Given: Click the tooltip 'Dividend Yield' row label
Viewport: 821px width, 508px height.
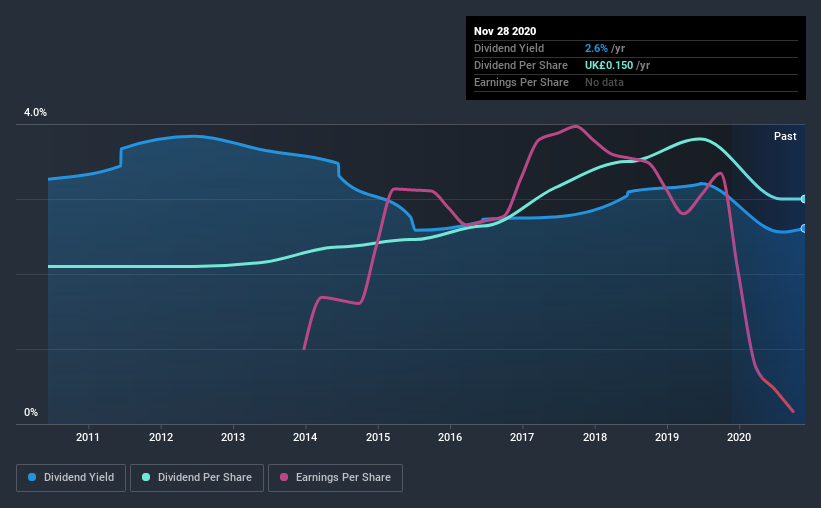Looking at the screenshot, I should [x=509, y=48].
